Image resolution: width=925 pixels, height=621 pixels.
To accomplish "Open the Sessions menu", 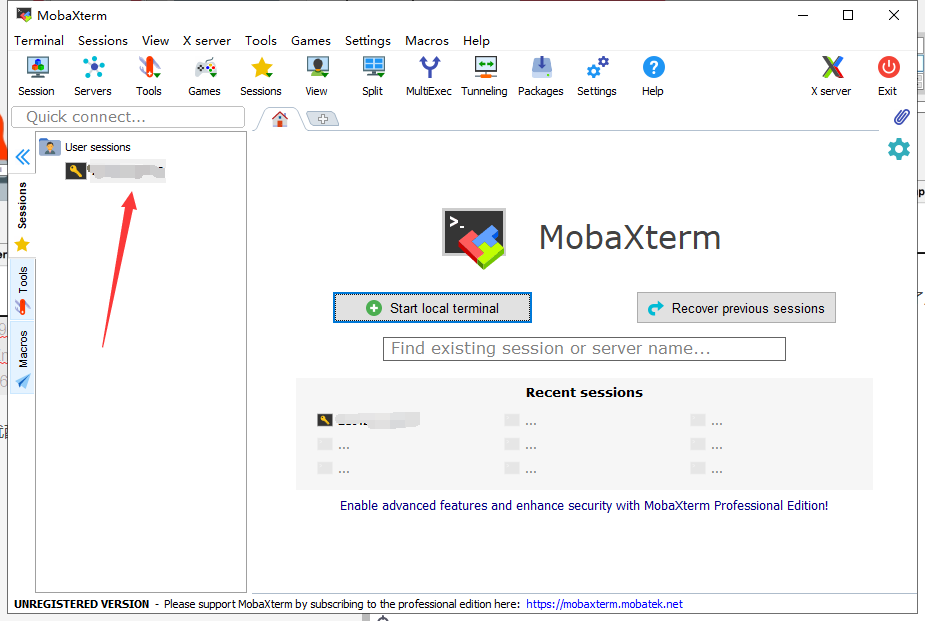I will click(103, 41).
